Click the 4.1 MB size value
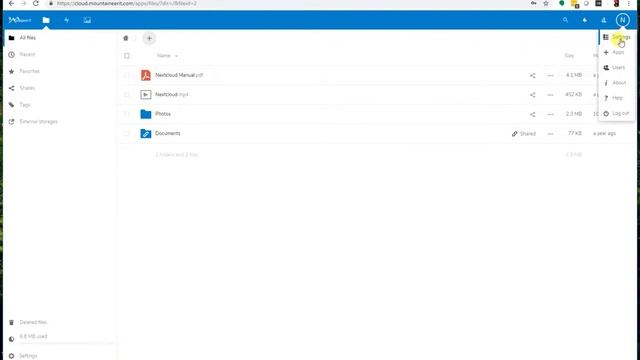 point(573,75)
